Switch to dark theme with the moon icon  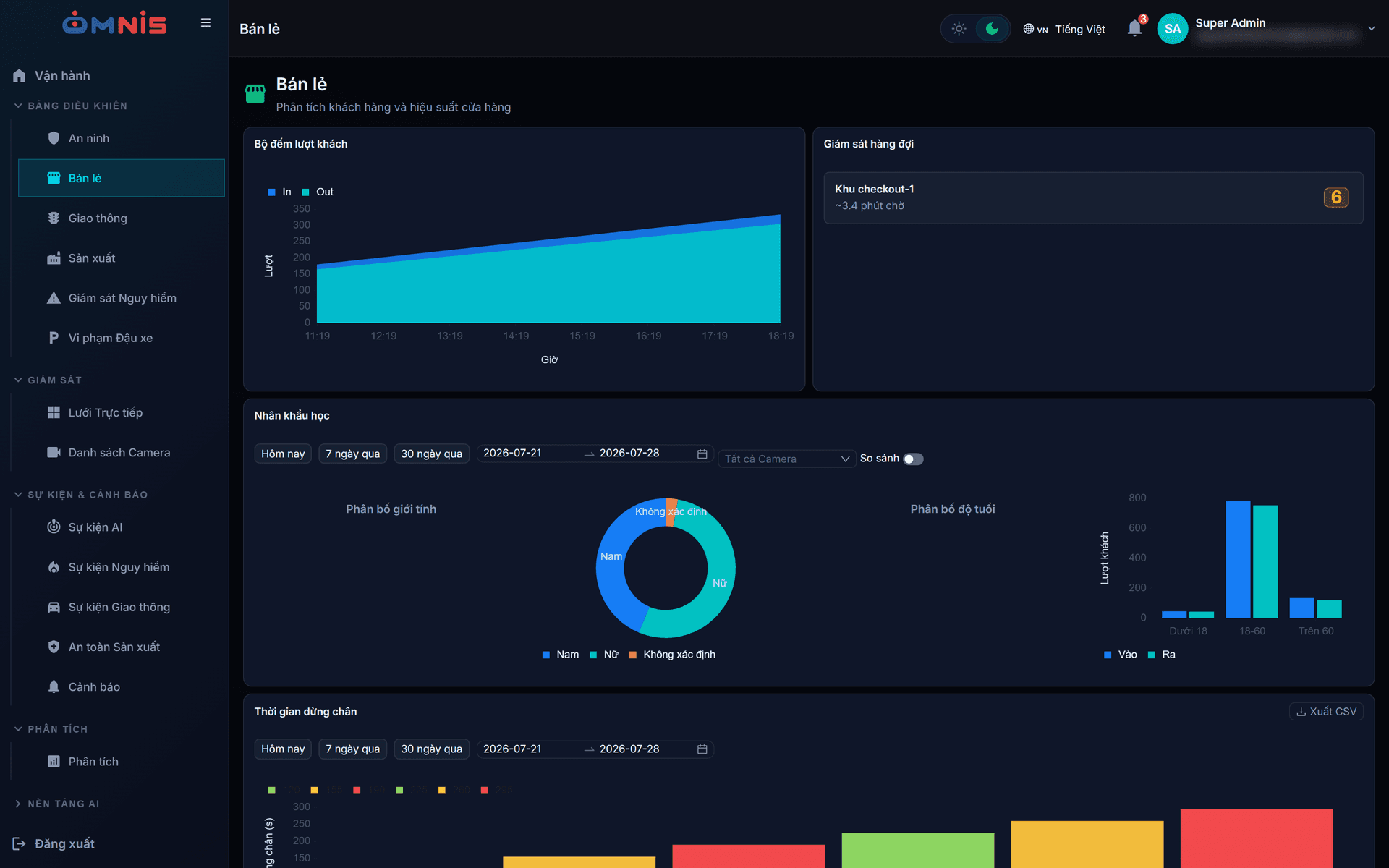992,29
